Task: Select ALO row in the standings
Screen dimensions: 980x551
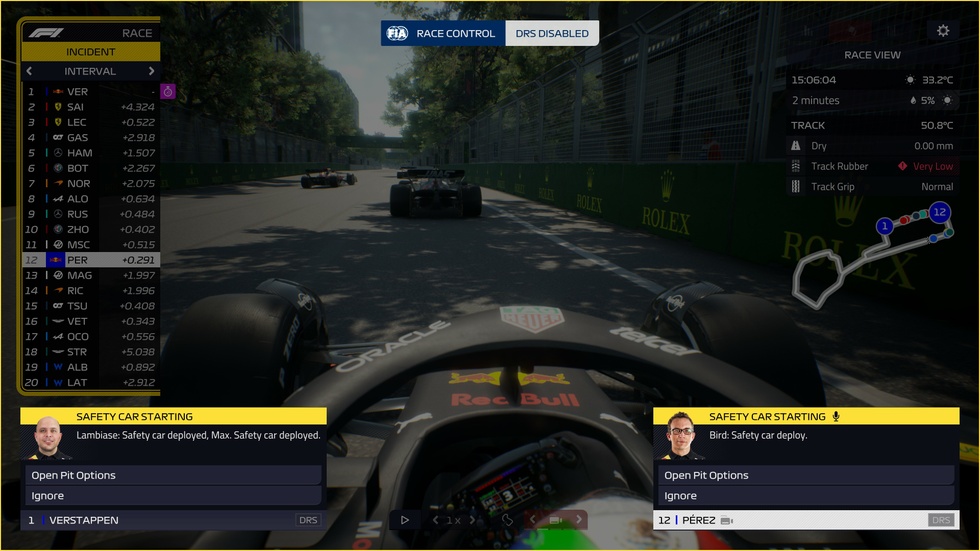Action: pos(91,199)
